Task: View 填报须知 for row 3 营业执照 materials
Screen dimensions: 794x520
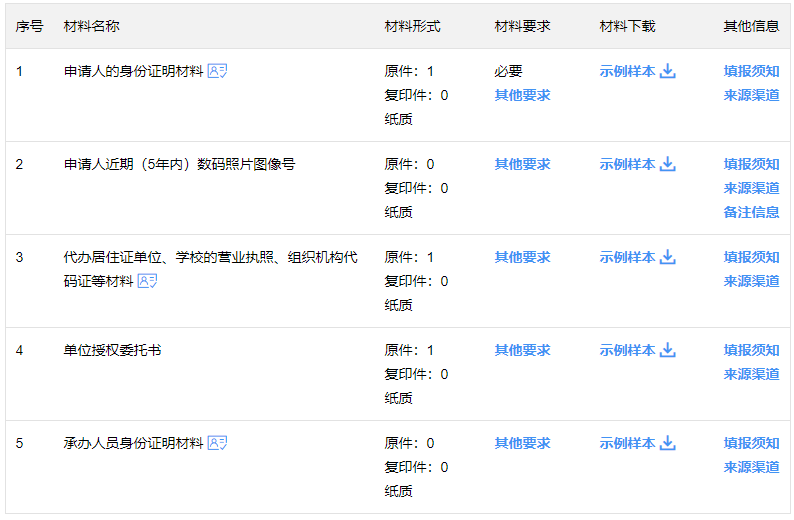Action: (x=751, y=257)
